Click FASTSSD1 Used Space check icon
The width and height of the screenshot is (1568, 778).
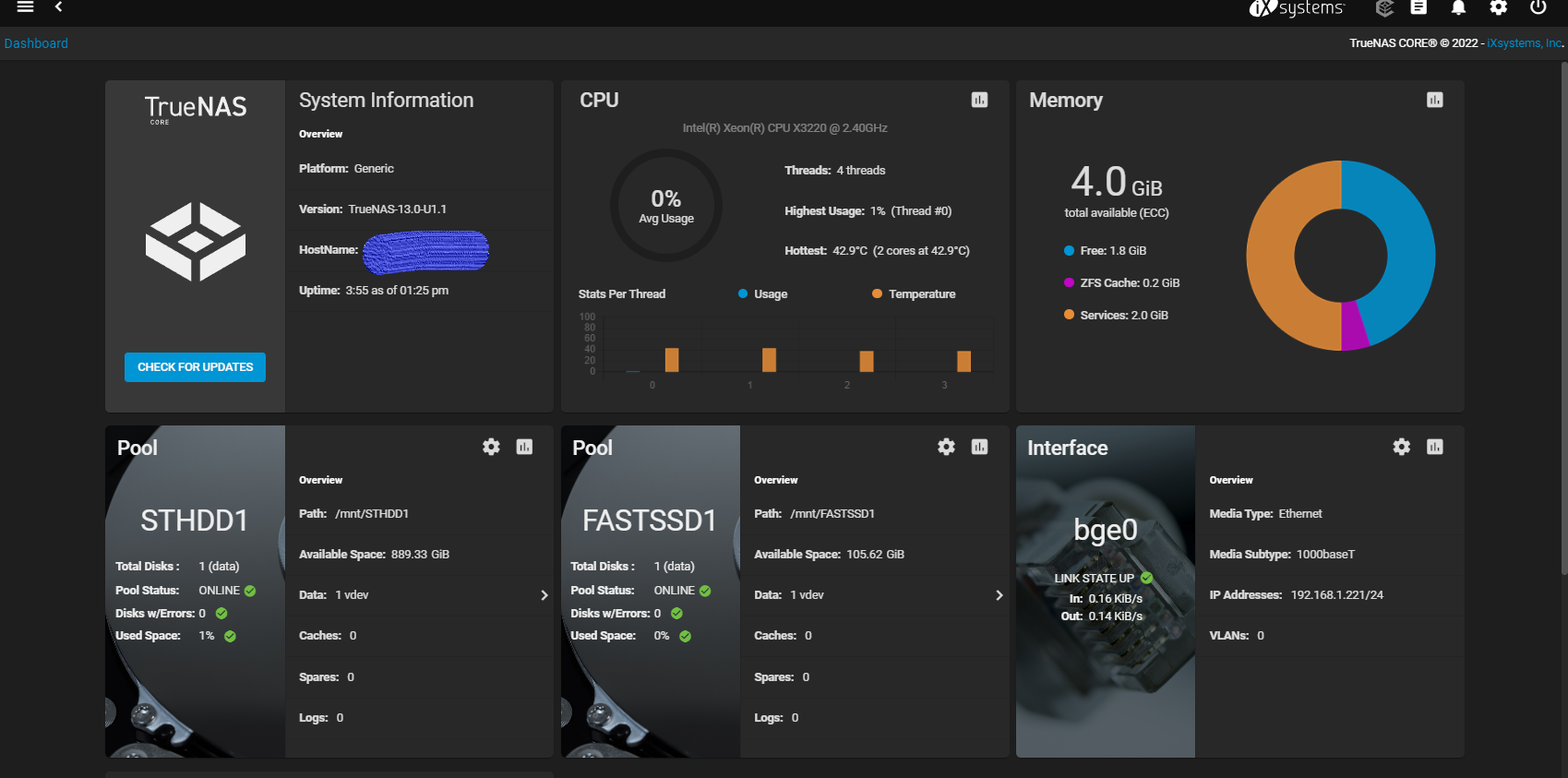tap(685, 636)
